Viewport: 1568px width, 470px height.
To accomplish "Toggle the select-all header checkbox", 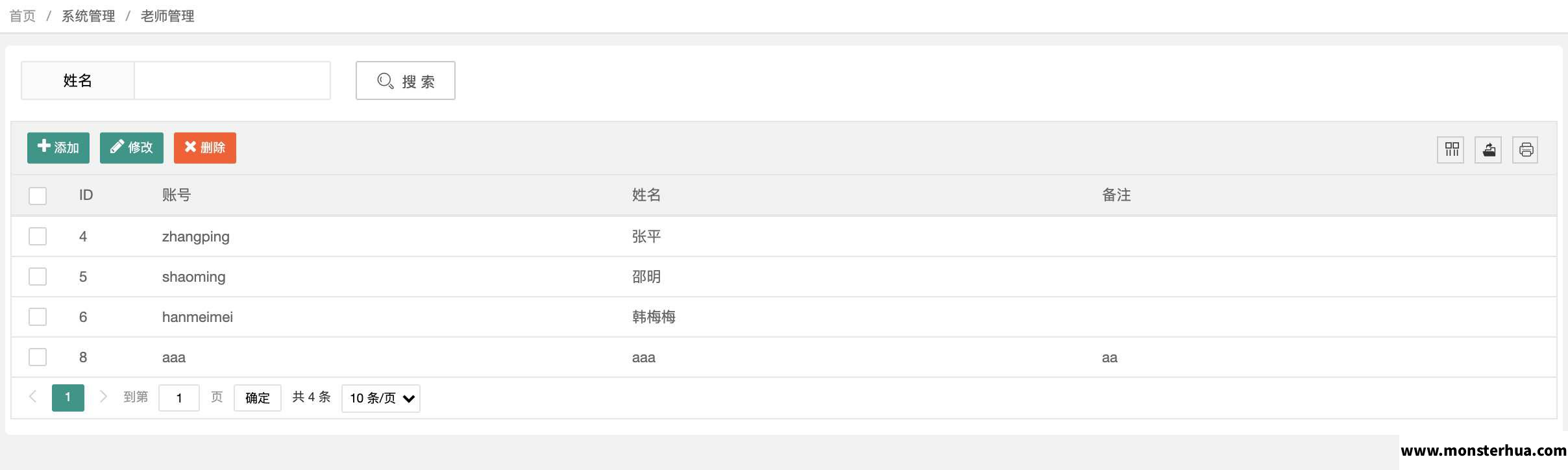I will pyautogui.click(x=38, y=195).
